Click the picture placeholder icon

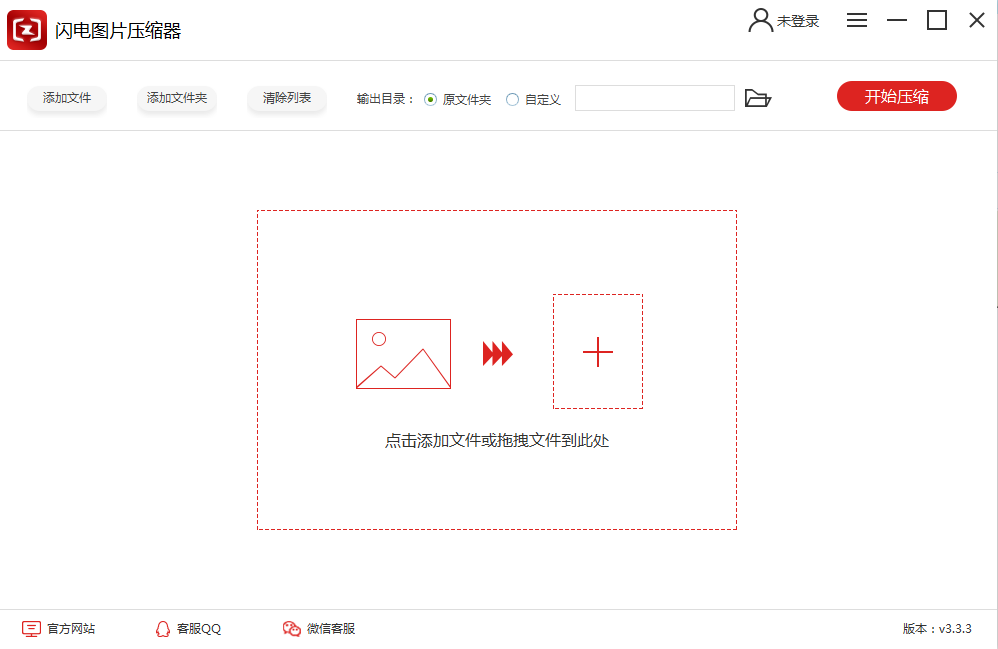coord(404,354)
